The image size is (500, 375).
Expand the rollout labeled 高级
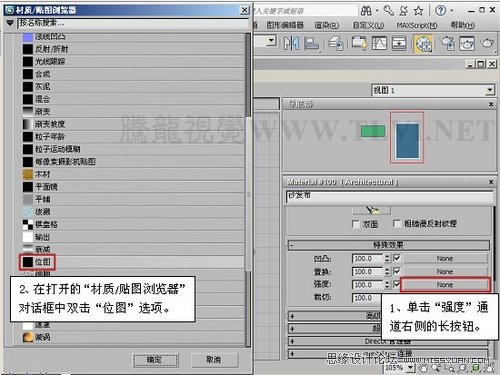[x=334, y=316]
